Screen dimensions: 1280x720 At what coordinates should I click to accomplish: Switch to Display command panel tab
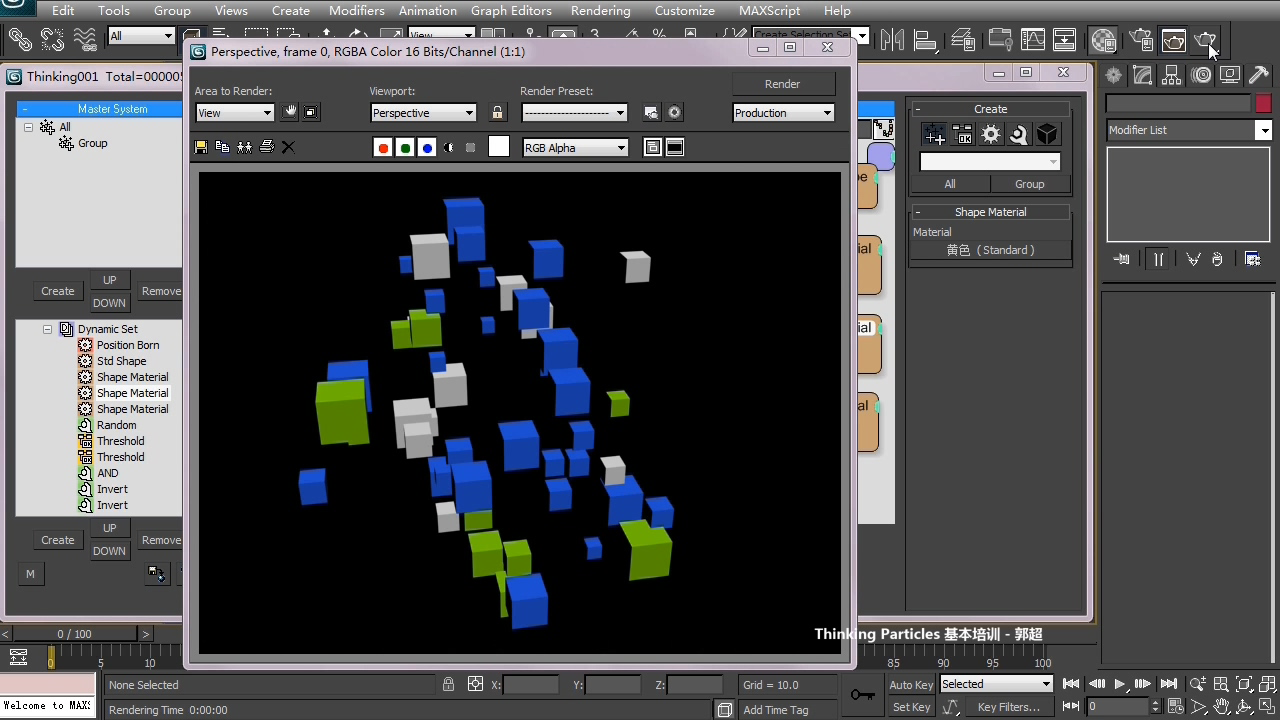click(1231, 76)
